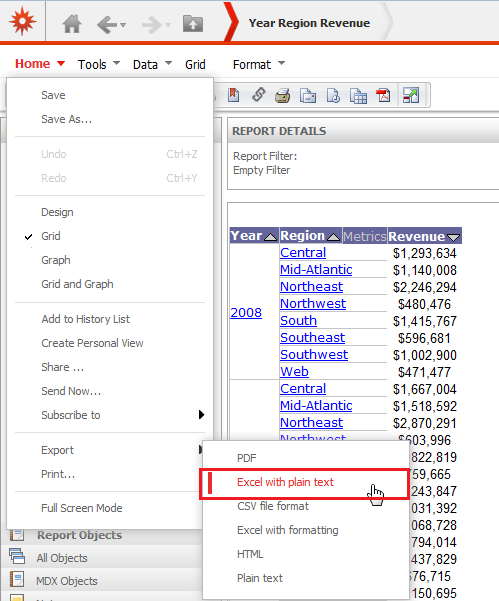
Task: Open the parent folder icon
Action: [192, 24]
